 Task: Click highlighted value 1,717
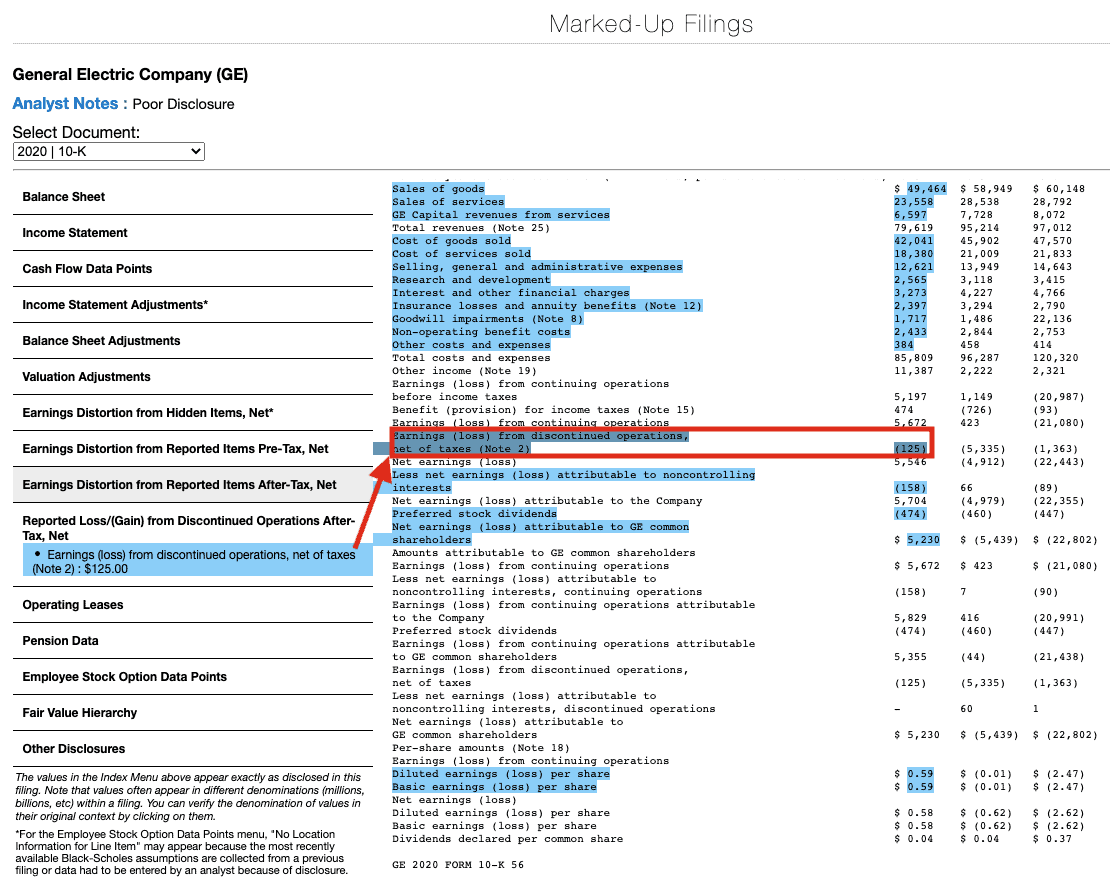(x=910, y=318)
